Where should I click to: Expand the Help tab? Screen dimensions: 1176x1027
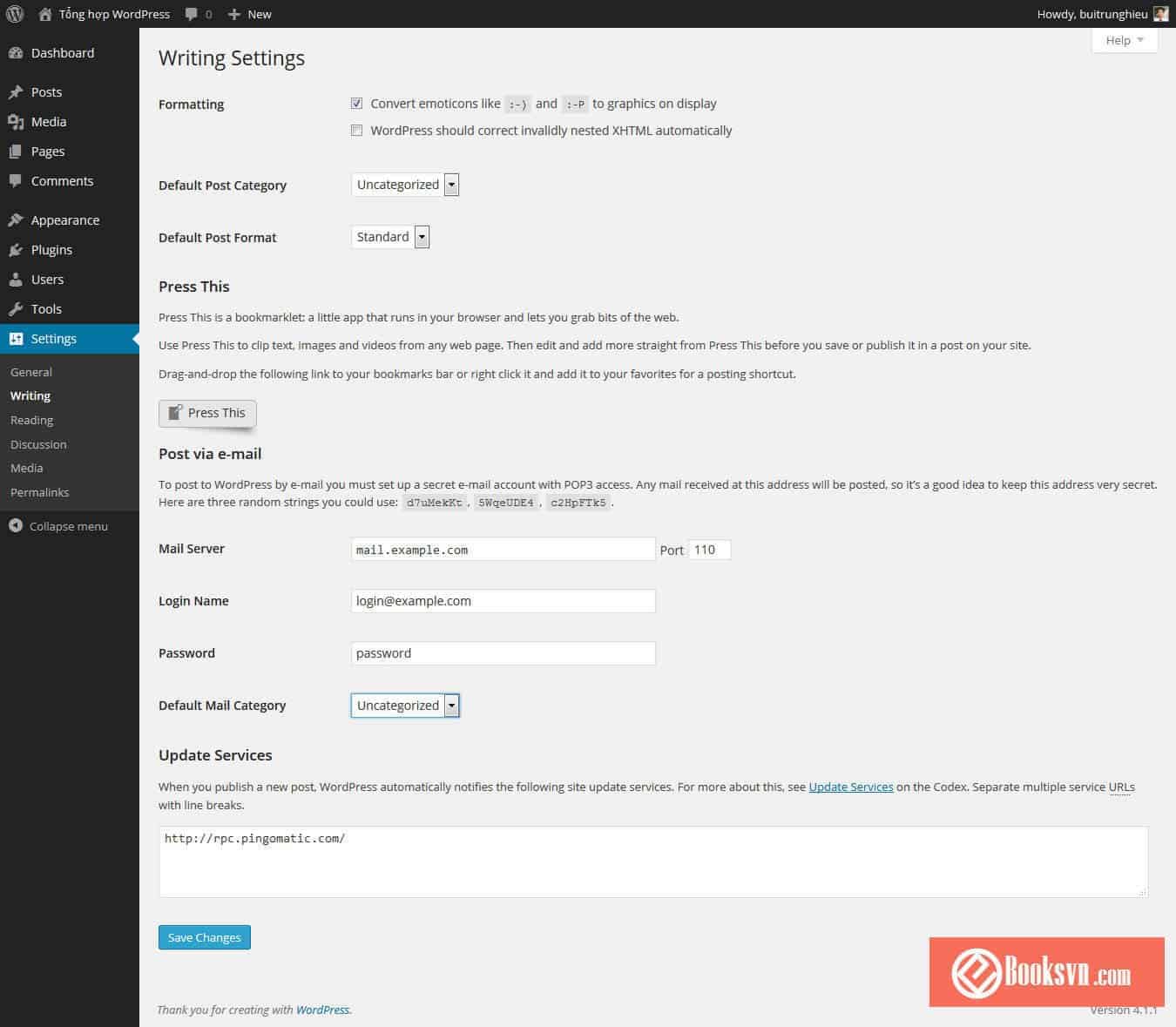tap(1125, 40)
